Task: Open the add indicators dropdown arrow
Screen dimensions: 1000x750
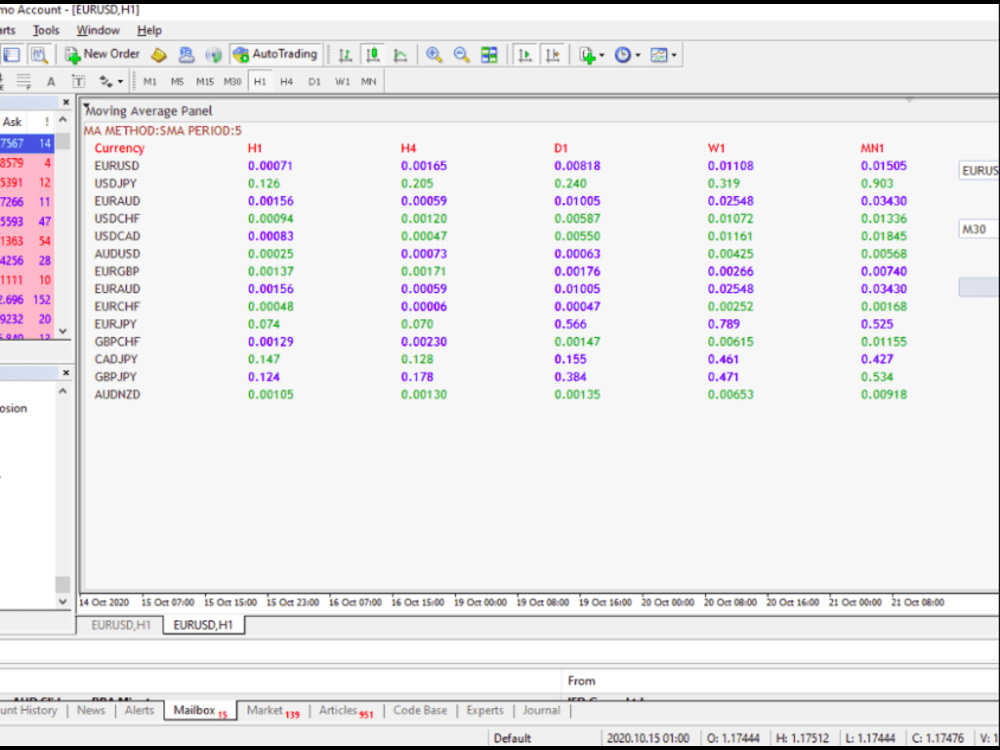Action: 604,54
